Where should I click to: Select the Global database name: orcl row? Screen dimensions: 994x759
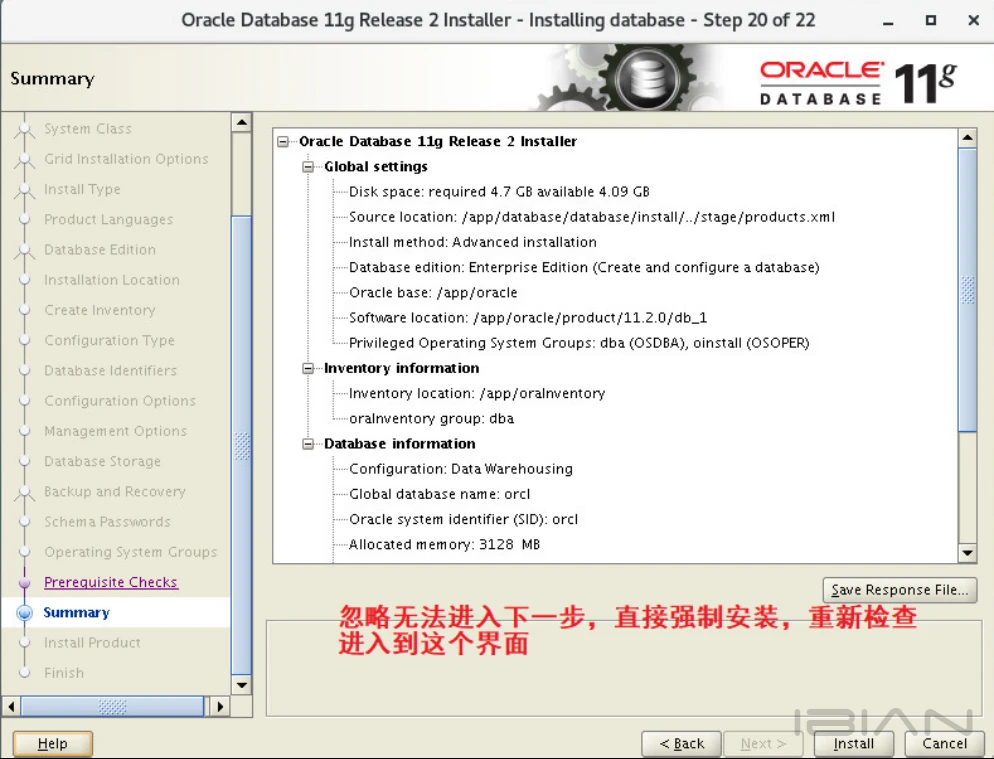440,494
